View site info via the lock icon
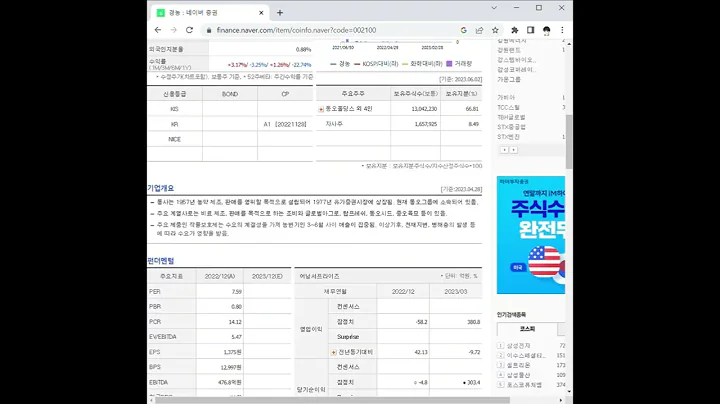Viewport: 720px width, 404px height. pos(209,30)
